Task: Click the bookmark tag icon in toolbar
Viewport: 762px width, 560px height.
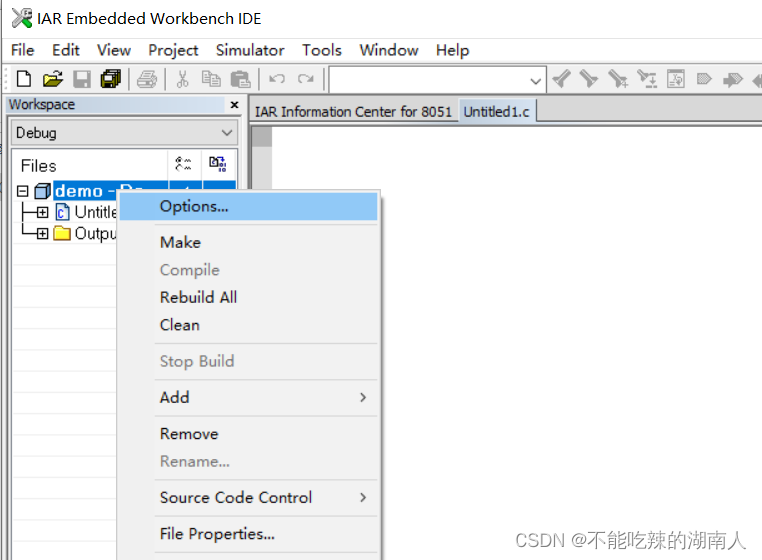Action: [x=704, y=78]
